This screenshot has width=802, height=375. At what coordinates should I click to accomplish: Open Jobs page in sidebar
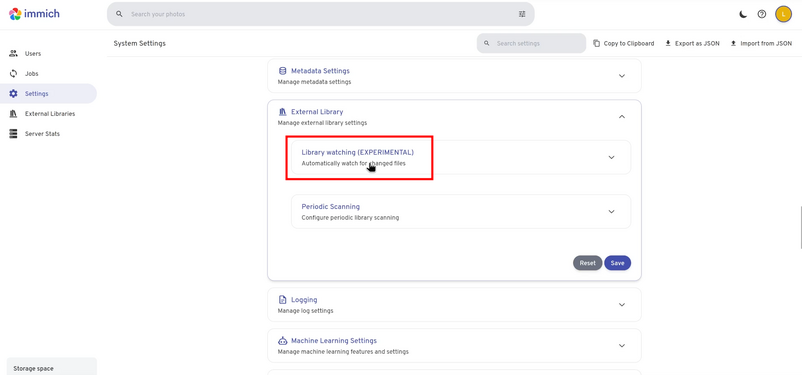[48, 74]
